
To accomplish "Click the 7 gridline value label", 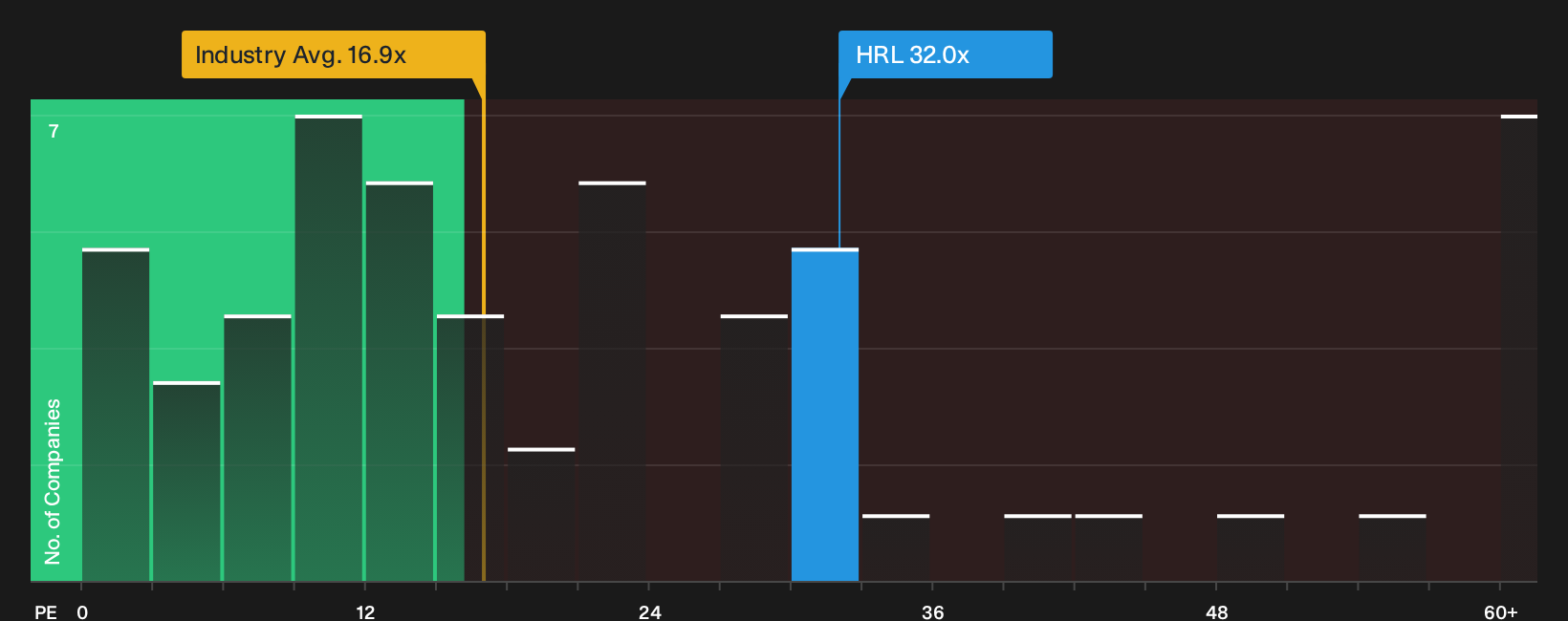I will [x=54, y=132].
